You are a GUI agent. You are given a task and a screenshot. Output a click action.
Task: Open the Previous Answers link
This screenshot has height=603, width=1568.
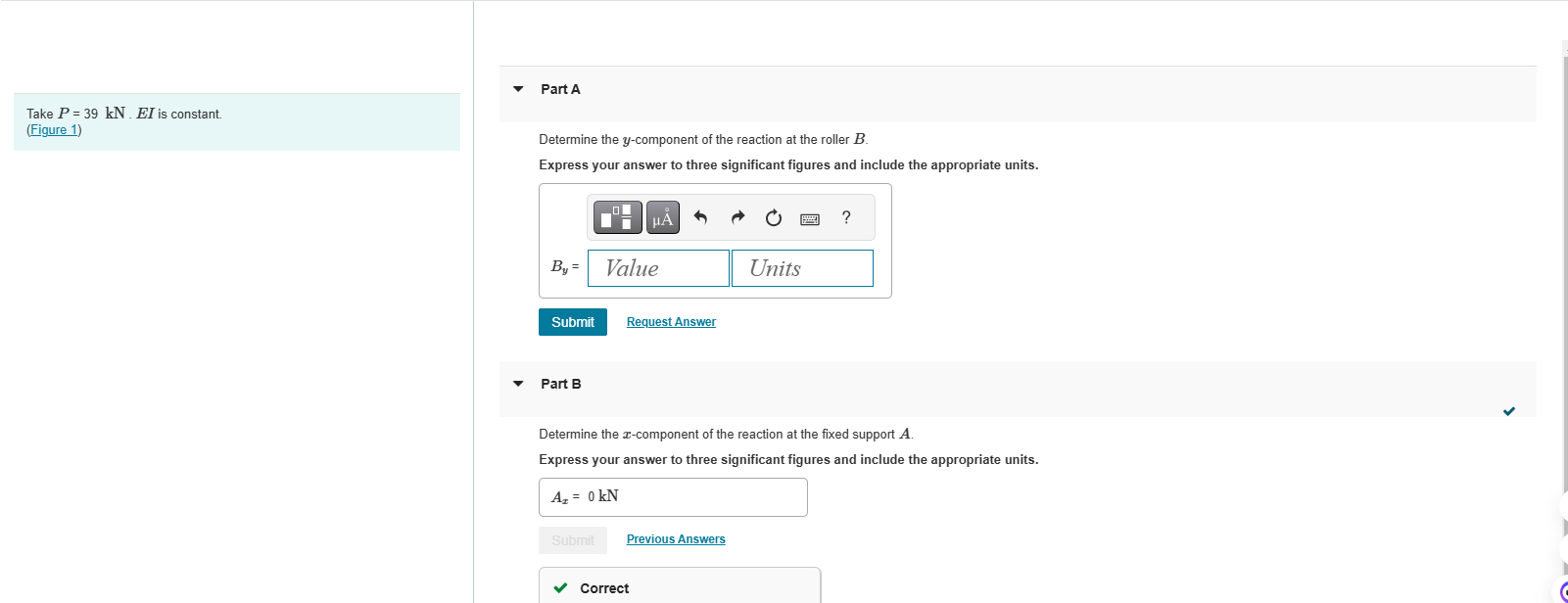tap(676, 539)
